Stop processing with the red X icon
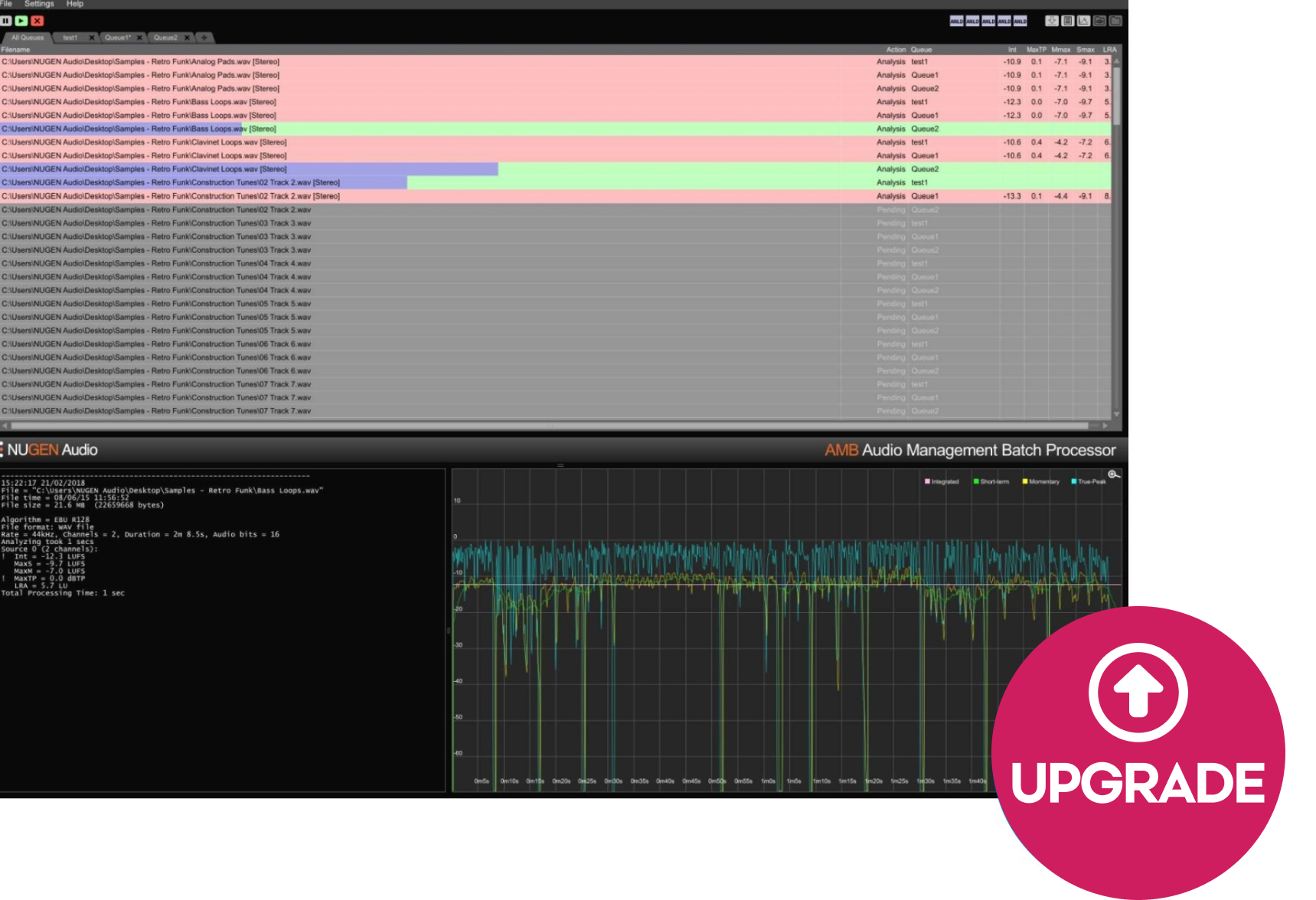 [37, 21]
